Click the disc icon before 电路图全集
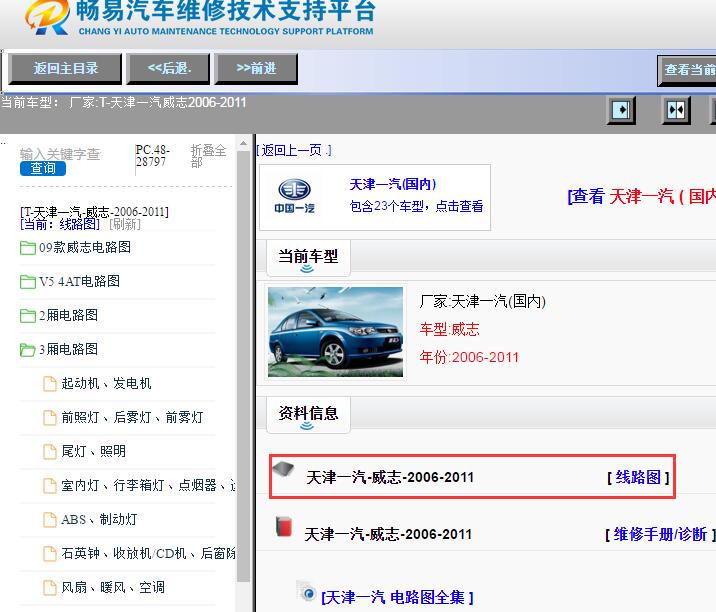Screen dimensions: 716x612 tap(306, 591)
